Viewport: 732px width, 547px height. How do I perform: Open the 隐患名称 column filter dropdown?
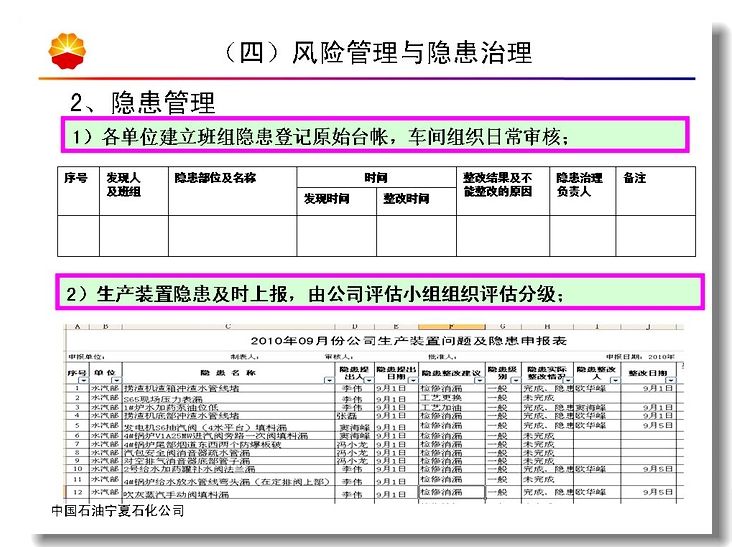[329, 380]
